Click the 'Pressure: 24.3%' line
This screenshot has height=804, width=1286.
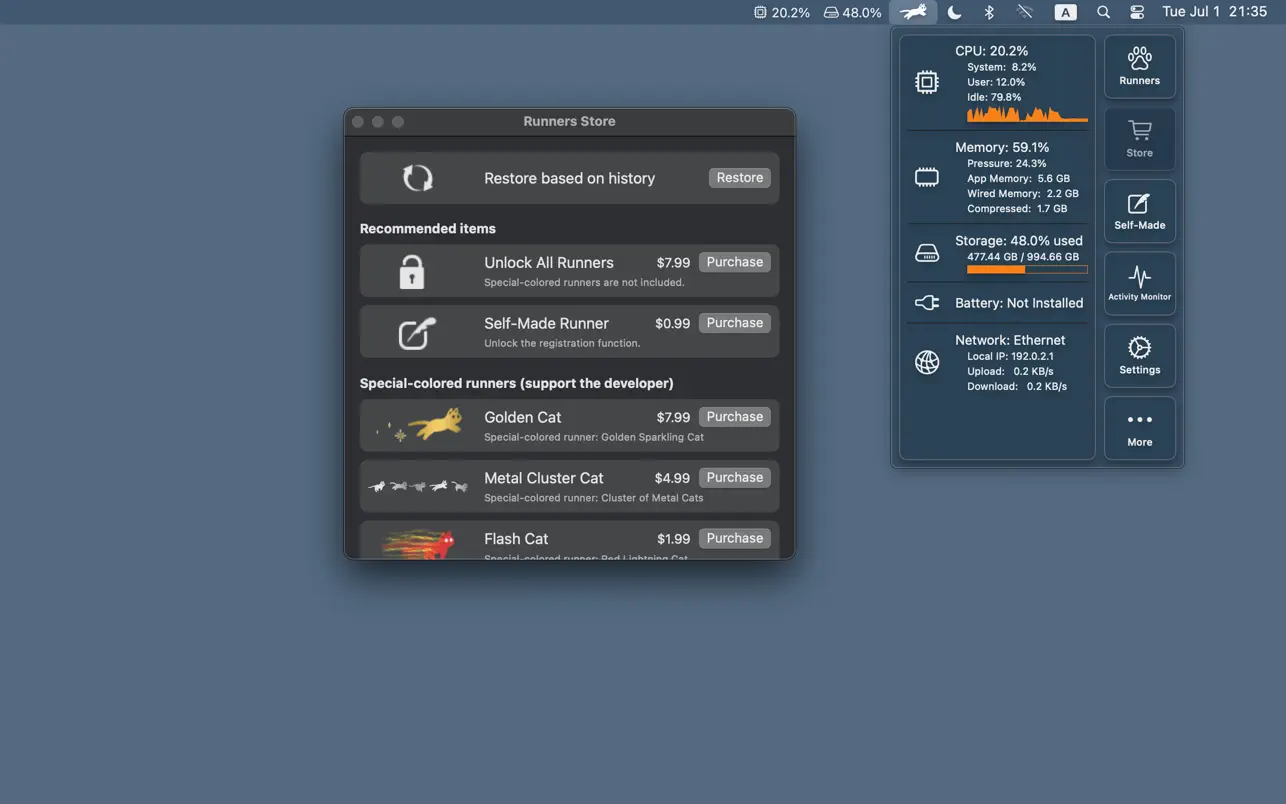point(1007,163)
